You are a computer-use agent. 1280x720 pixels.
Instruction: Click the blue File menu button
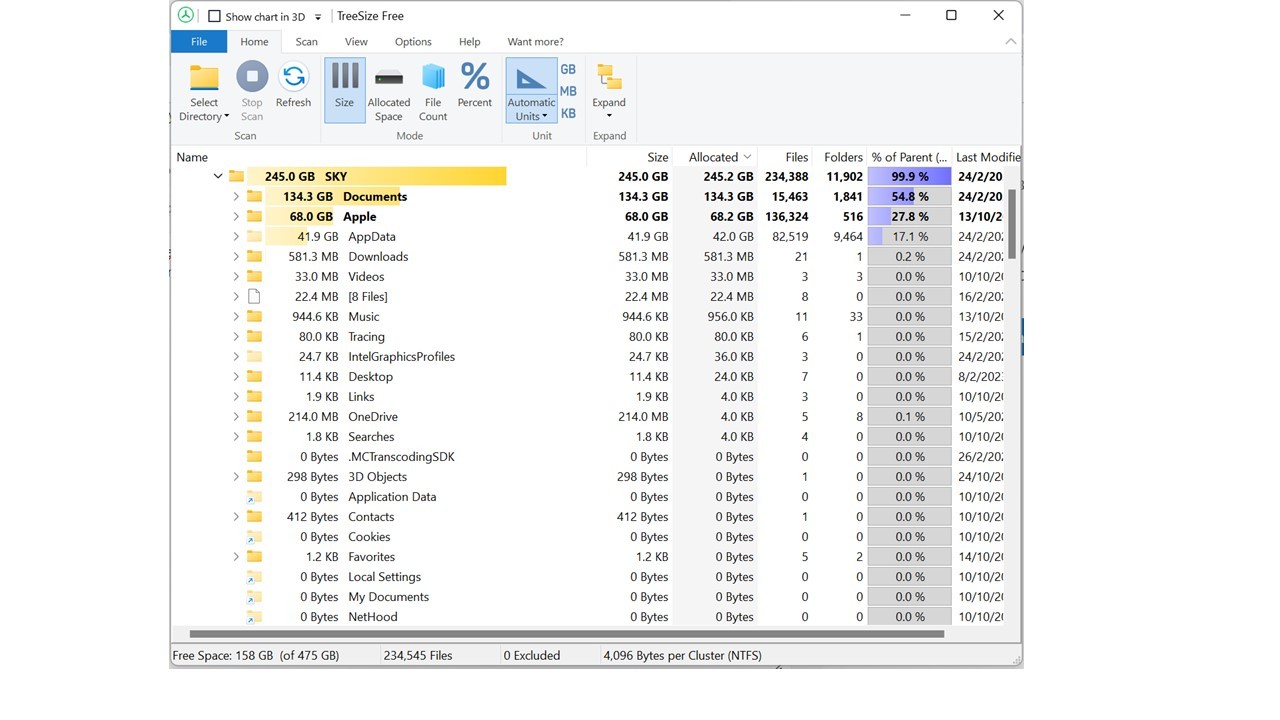[198, 41]
